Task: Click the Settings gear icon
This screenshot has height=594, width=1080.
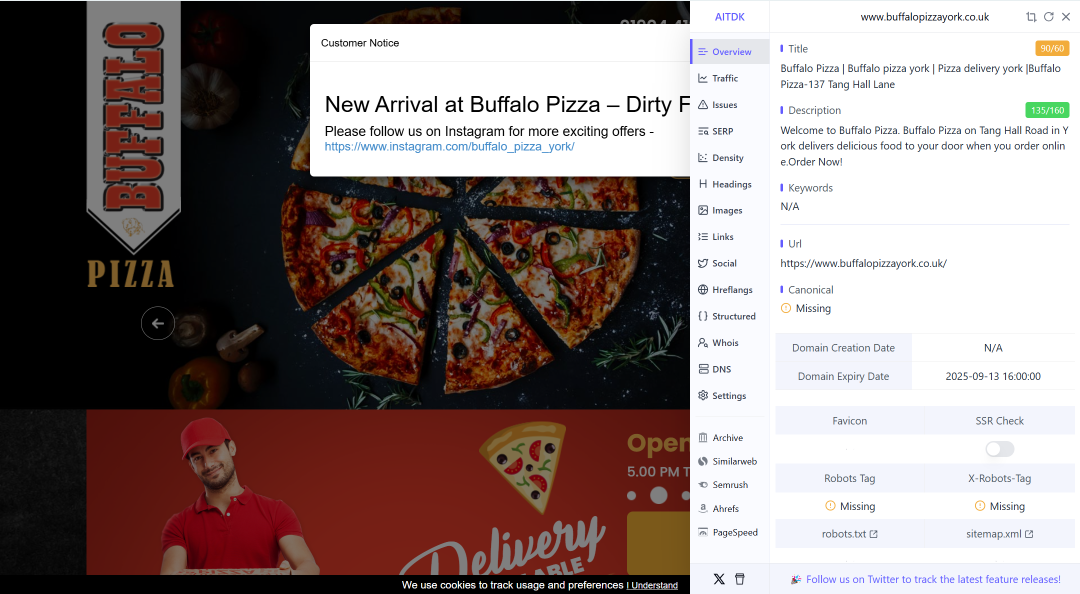Action: coord(703,396)
